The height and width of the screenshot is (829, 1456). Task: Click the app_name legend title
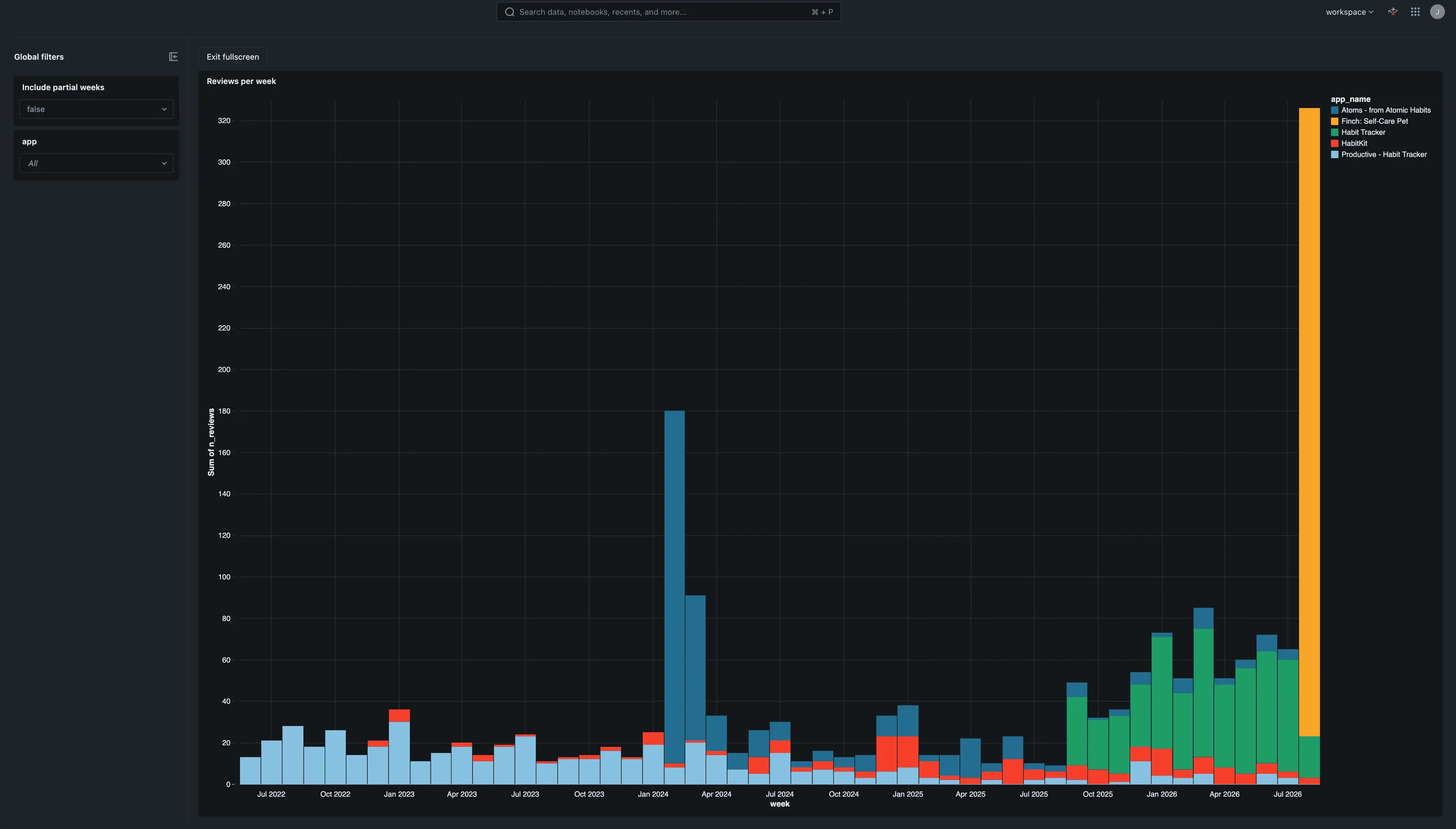(x=1350, y=99)
